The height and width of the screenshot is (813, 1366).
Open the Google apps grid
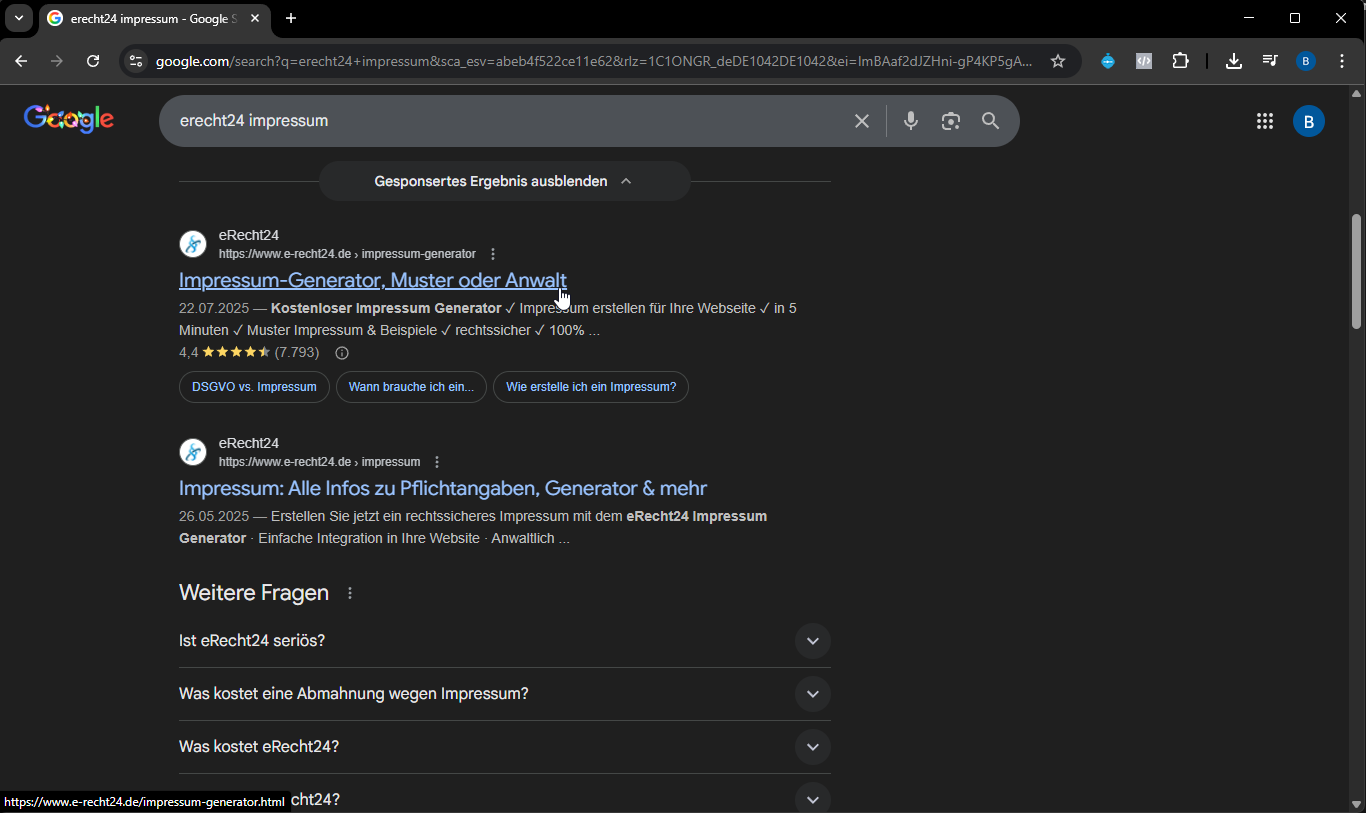[1265, 121]
